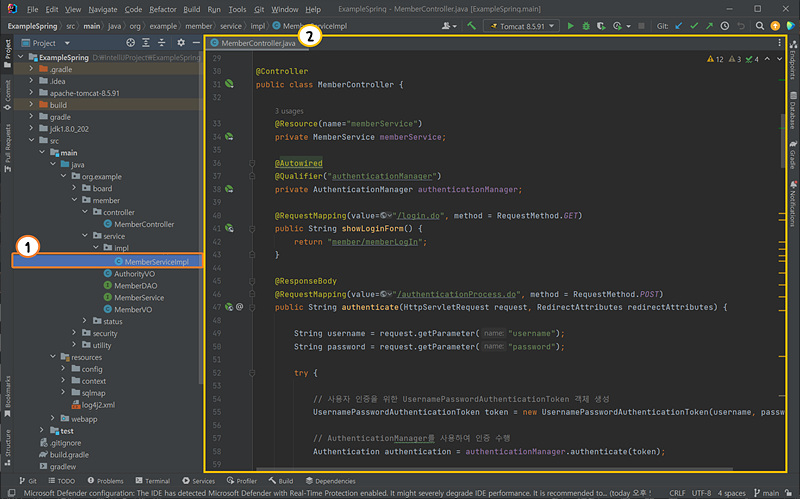800x499 pixels.
Task: Click gutter icon next to line 38
Action: point(229,189)
